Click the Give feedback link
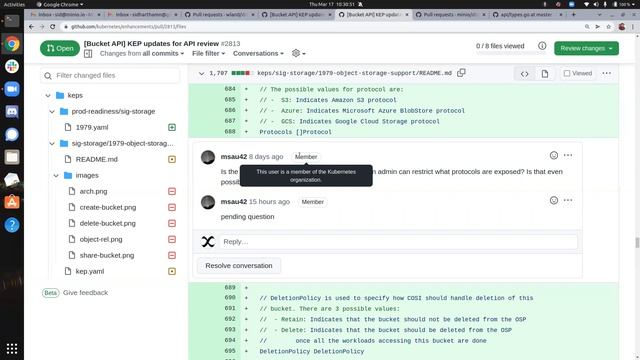Viewport: 640px width, 360px height. click(x=85, y=293)
